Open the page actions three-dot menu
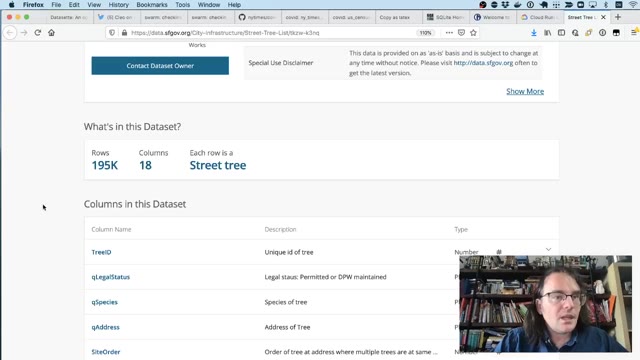 (x=449, y=33)
